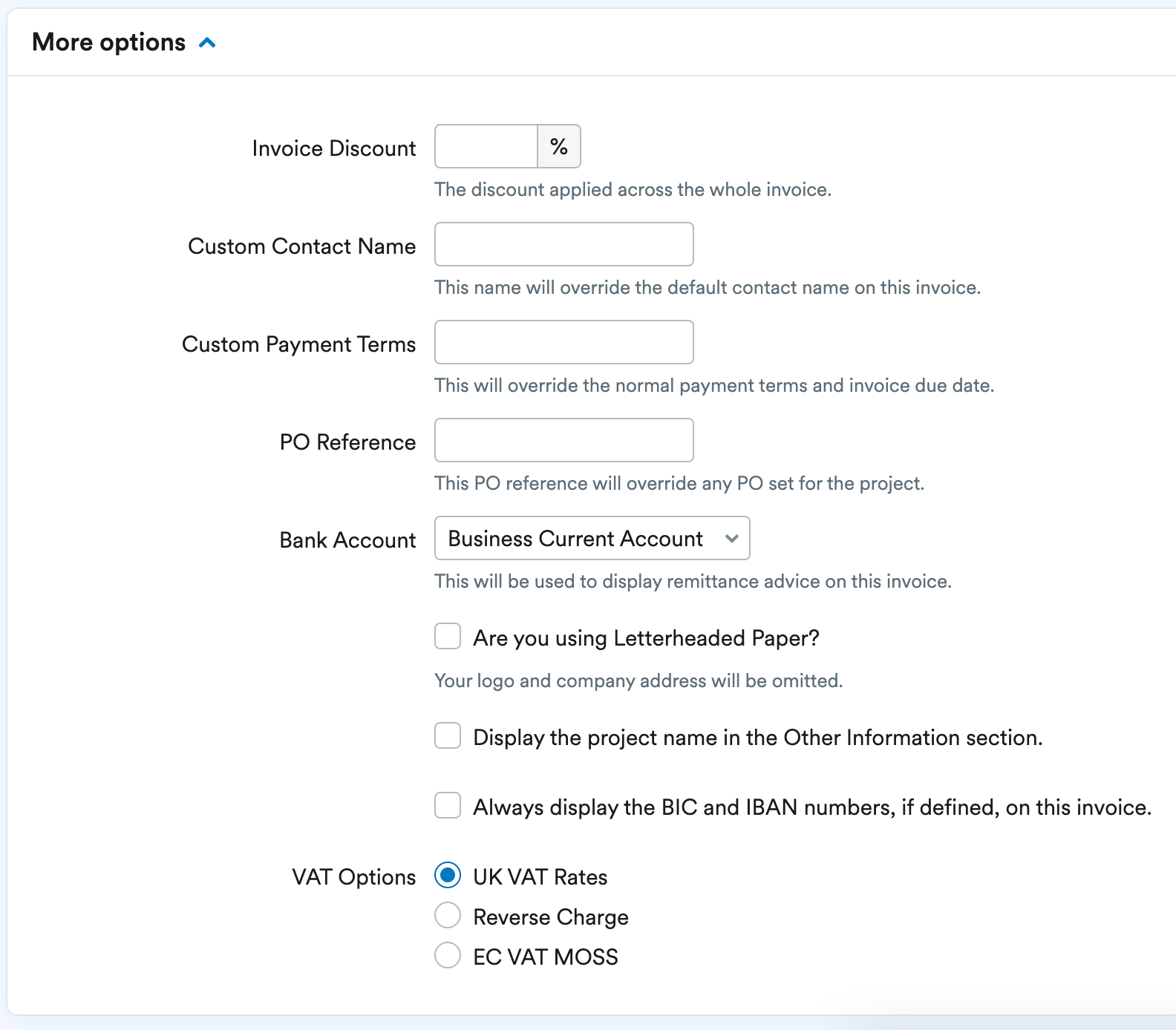
Task: Click 'Always display the BIC and IBAN' label text
Action: pos(813,807)
